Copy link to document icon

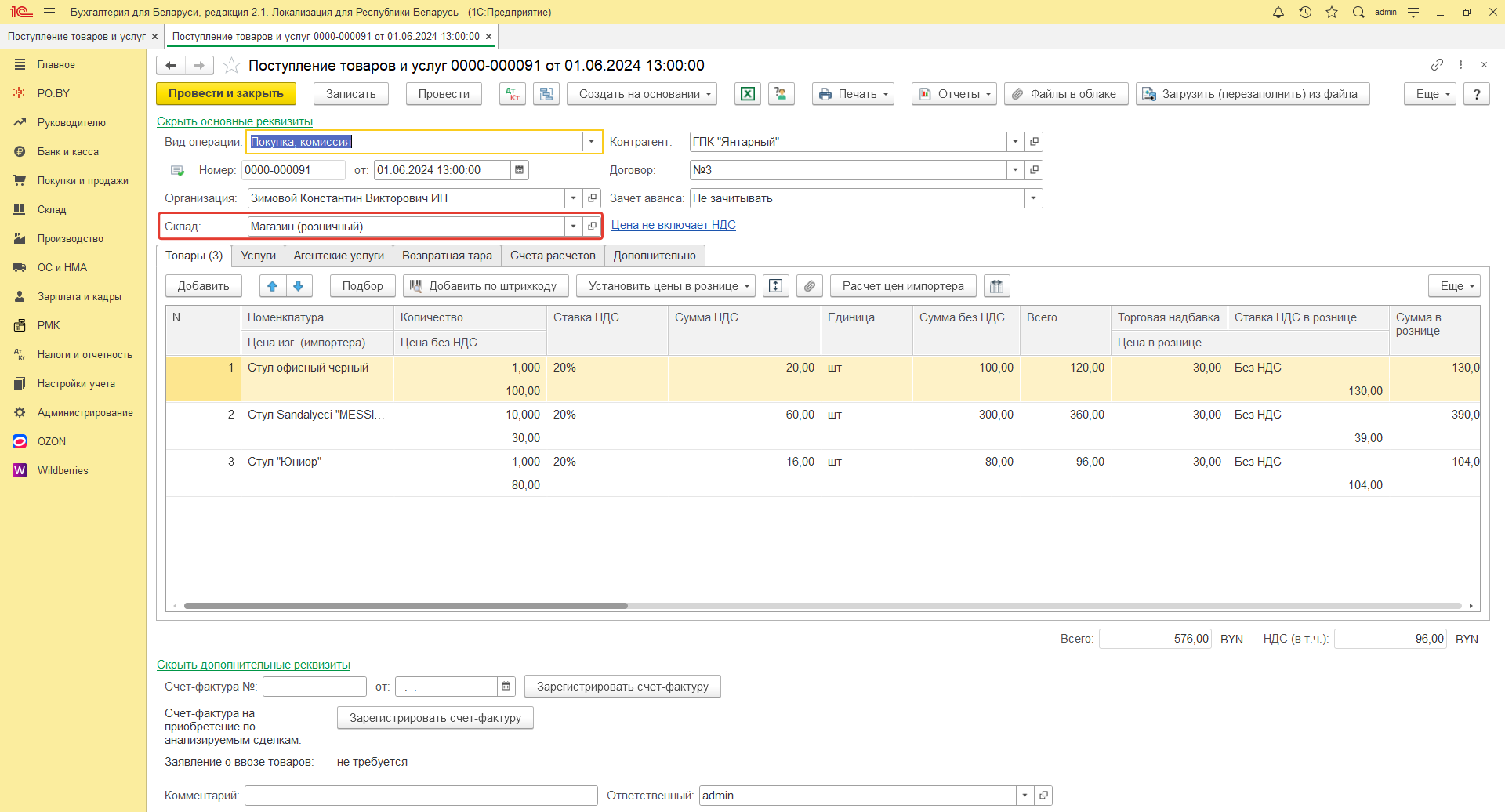tap(1437, 64)
